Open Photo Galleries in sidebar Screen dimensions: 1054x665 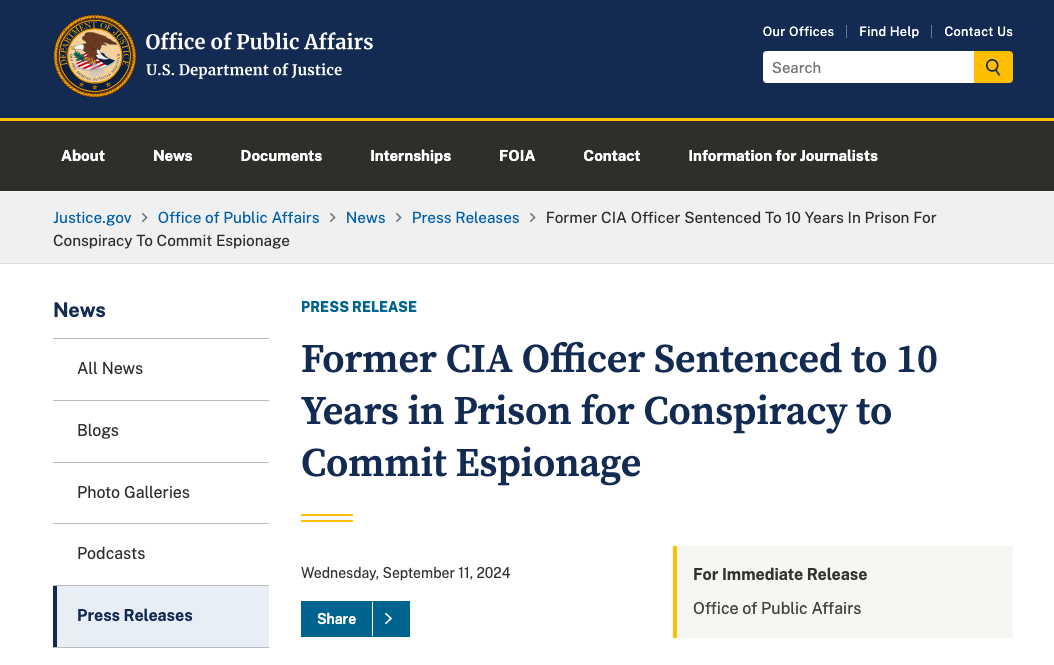click(x=133, y=492)
